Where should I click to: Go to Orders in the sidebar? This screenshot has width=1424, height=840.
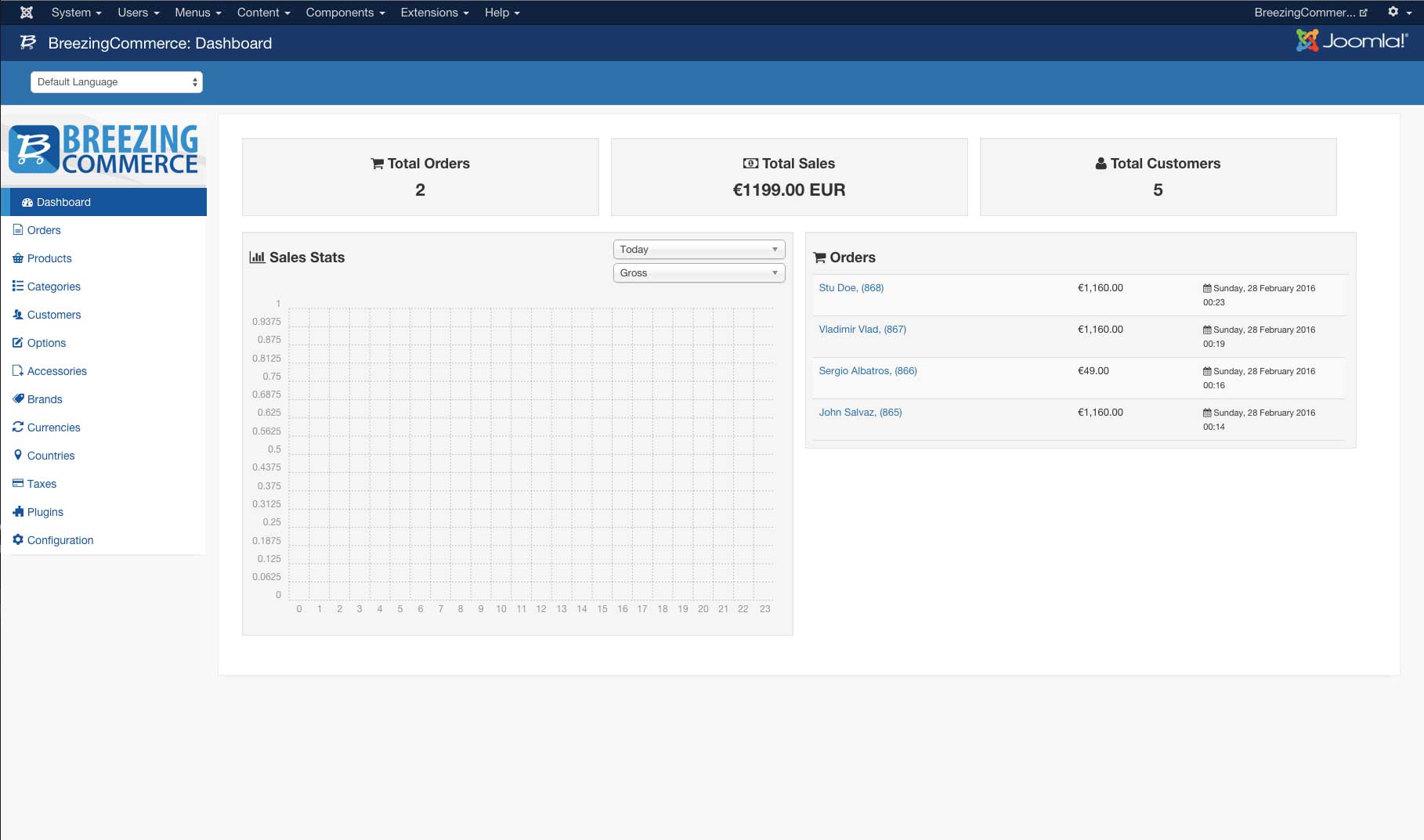click(x=44, y=230)
